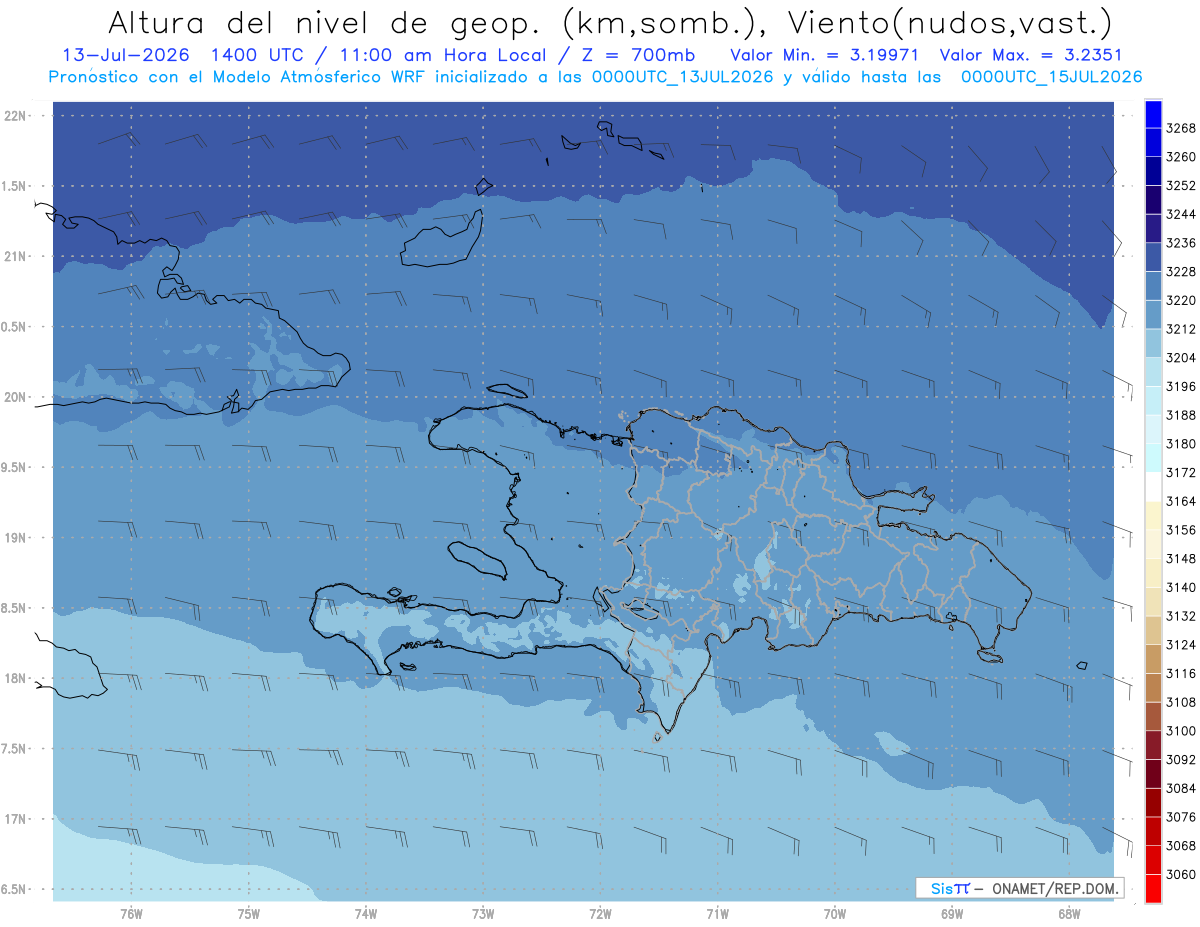Click the colorbar value '3268'
Image resolution: width=1200 pixels, height=927 pixels.
(1181, 128)
